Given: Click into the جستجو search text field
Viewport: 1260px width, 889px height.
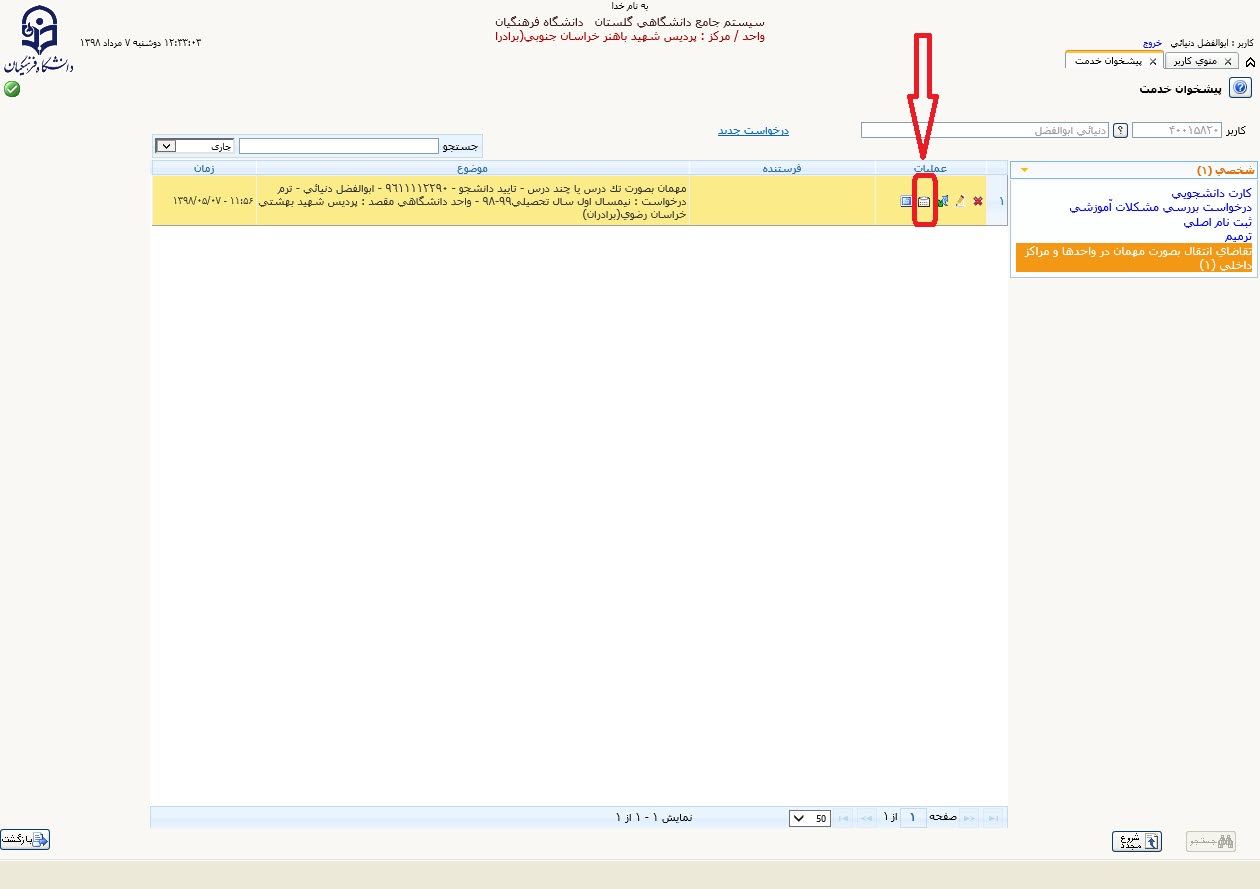Looking at the screenshot, I should [x=339, y=146].
